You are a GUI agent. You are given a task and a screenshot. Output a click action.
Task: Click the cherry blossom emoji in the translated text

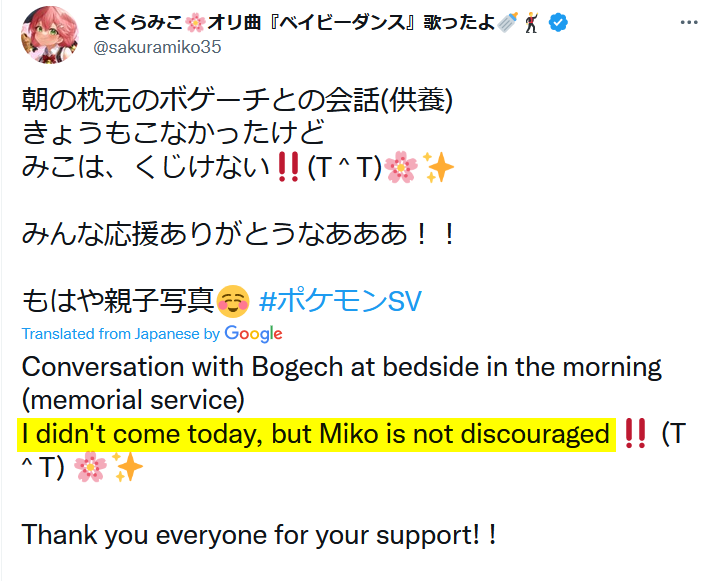click(x=90, y=467)
